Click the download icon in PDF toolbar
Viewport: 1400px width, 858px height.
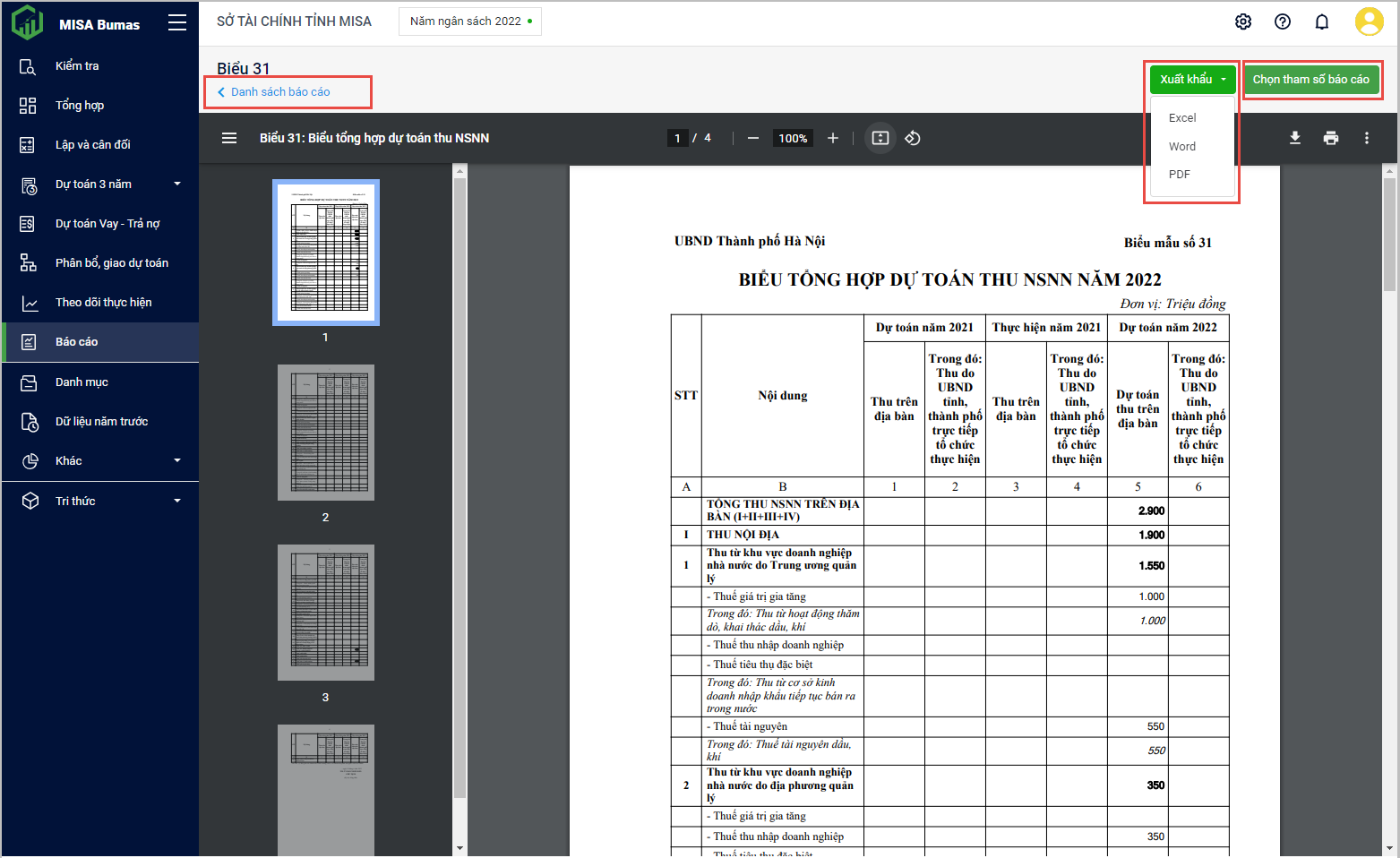pos(1294,138)
